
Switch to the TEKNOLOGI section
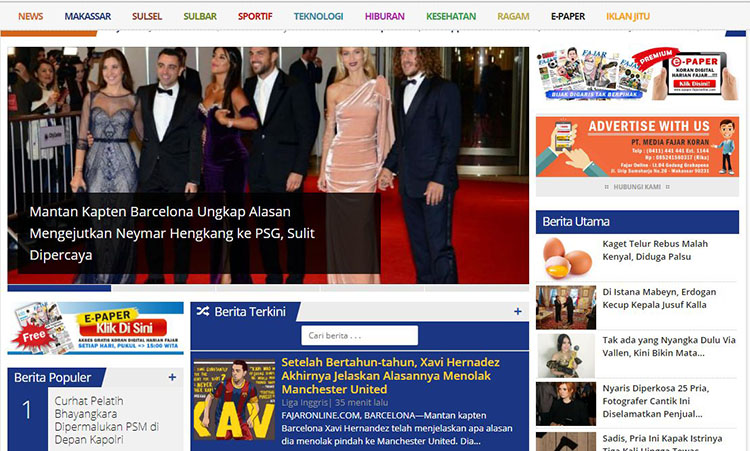tap(319, 16)
